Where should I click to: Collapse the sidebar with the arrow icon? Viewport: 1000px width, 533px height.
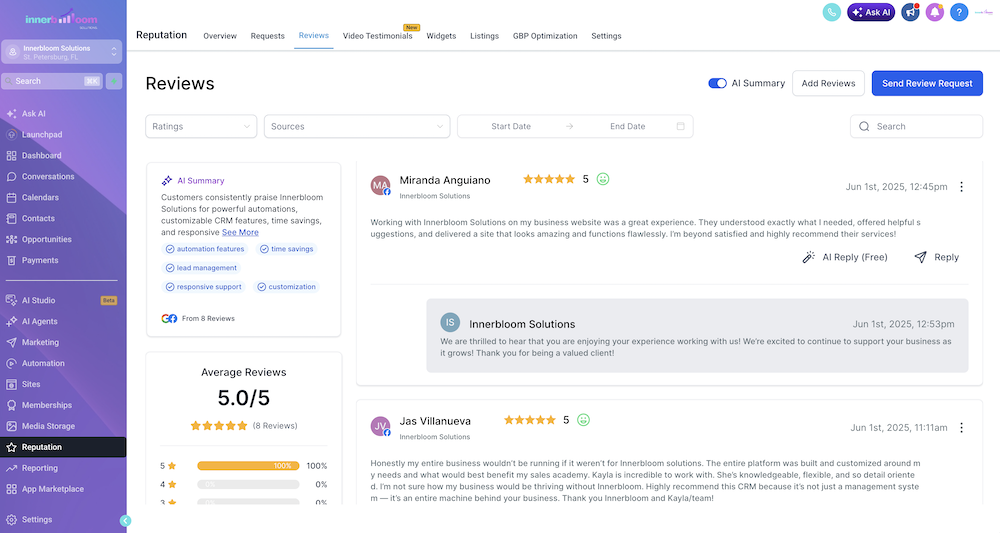click(x=126, y=521)
